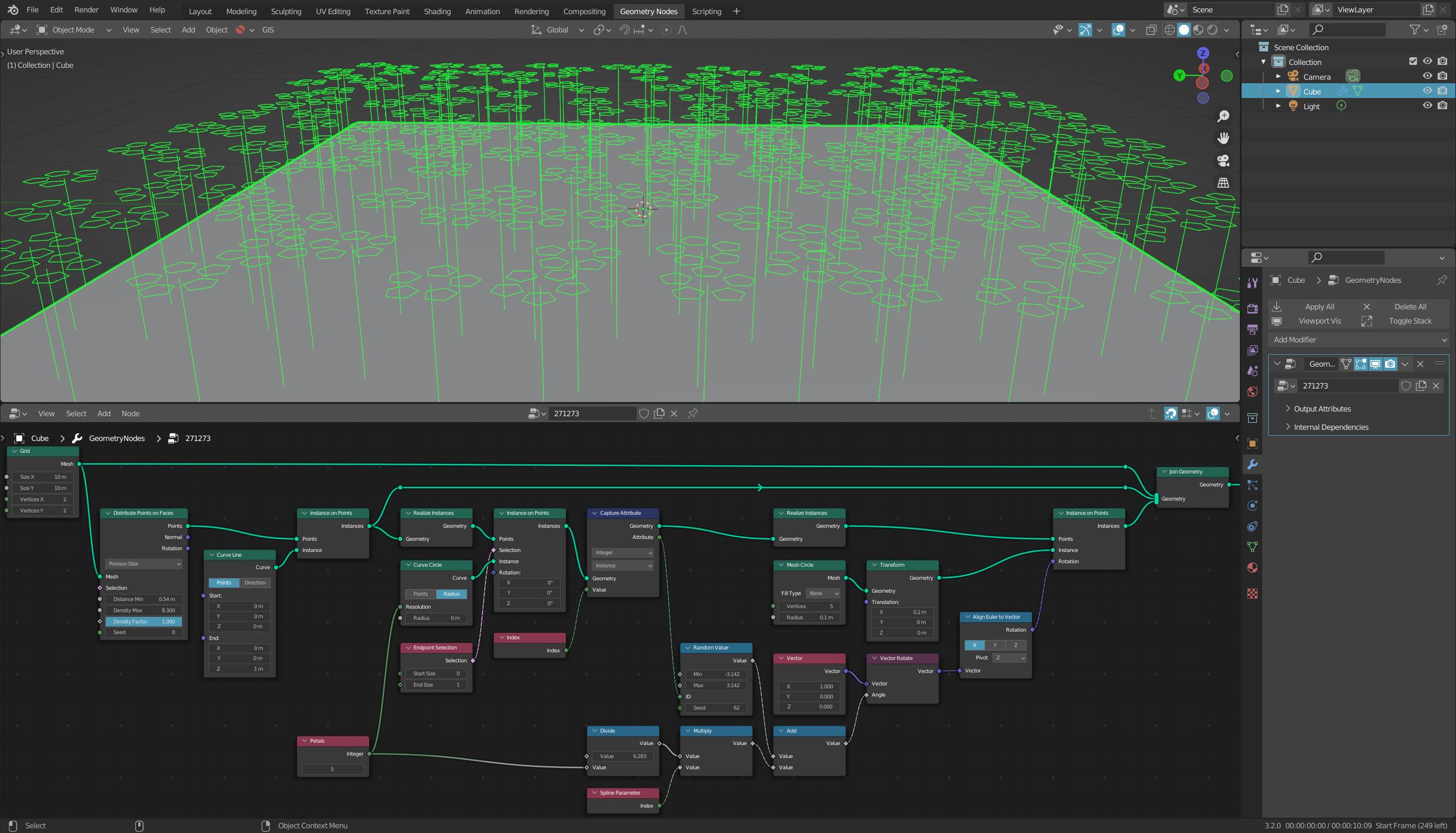Toggle X-ray icon in viewport header

(1151, 30)
